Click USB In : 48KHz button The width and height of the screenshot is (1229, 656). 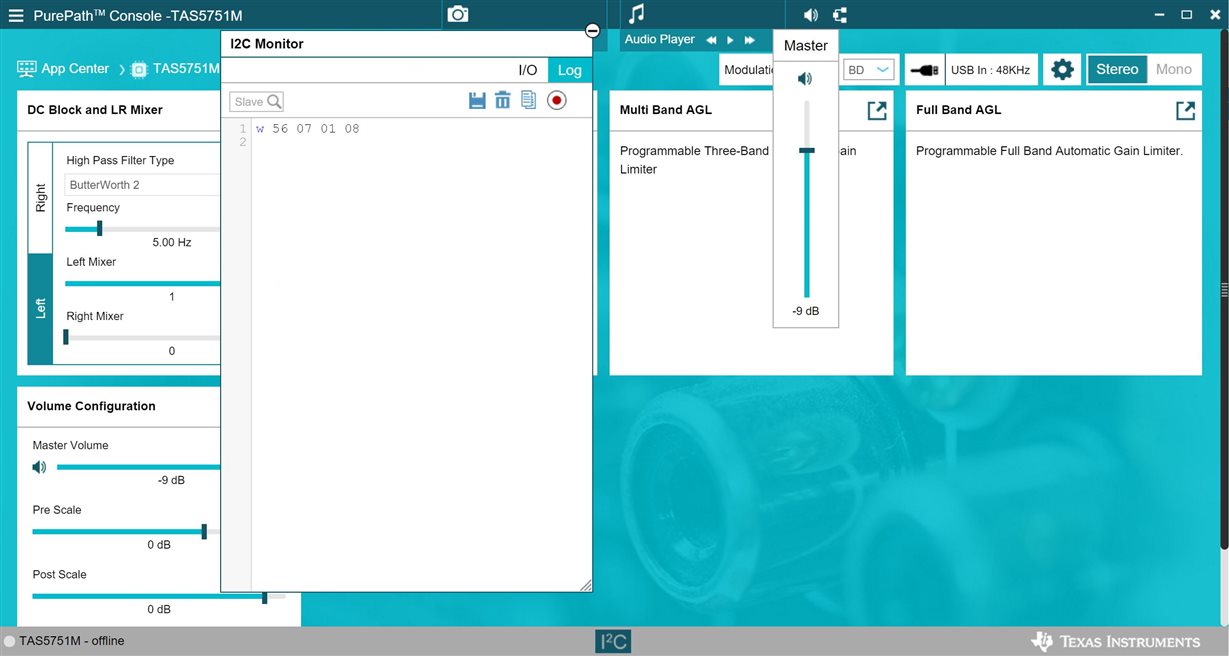coord(990,70)
